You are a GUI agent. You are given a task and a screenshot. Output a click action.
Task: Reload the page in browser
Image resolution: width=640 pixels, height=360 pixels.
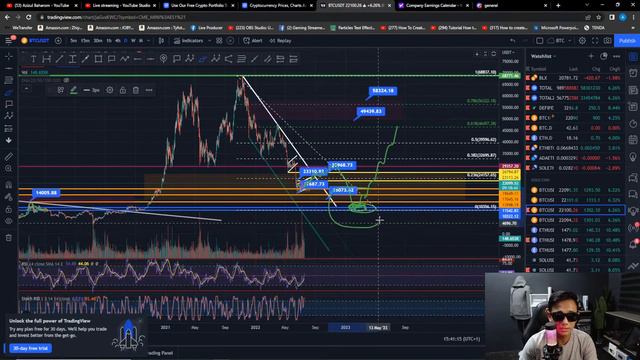(x=29, y=17)
